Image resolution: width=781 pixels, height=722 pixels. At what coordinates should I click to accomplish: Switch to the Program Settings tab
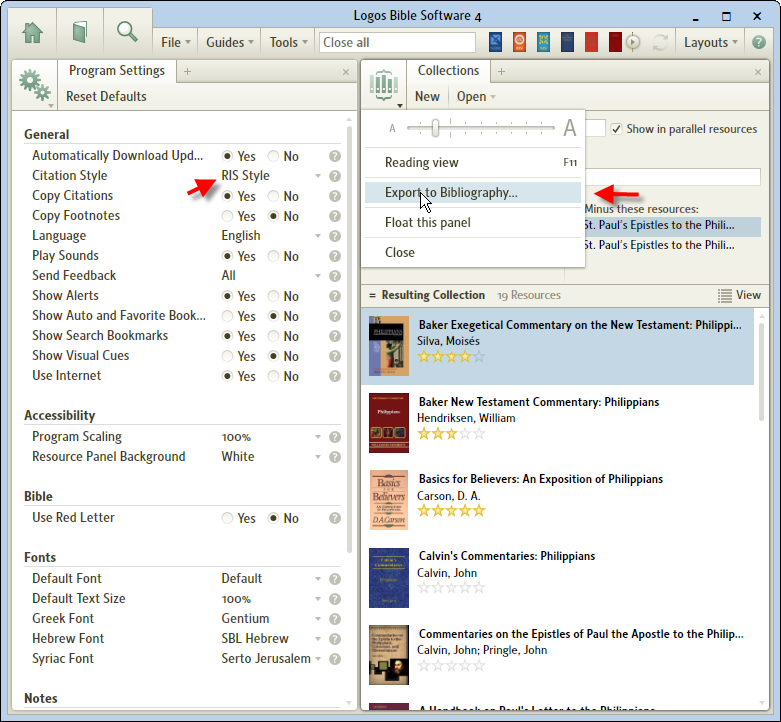tap(117, 71)
